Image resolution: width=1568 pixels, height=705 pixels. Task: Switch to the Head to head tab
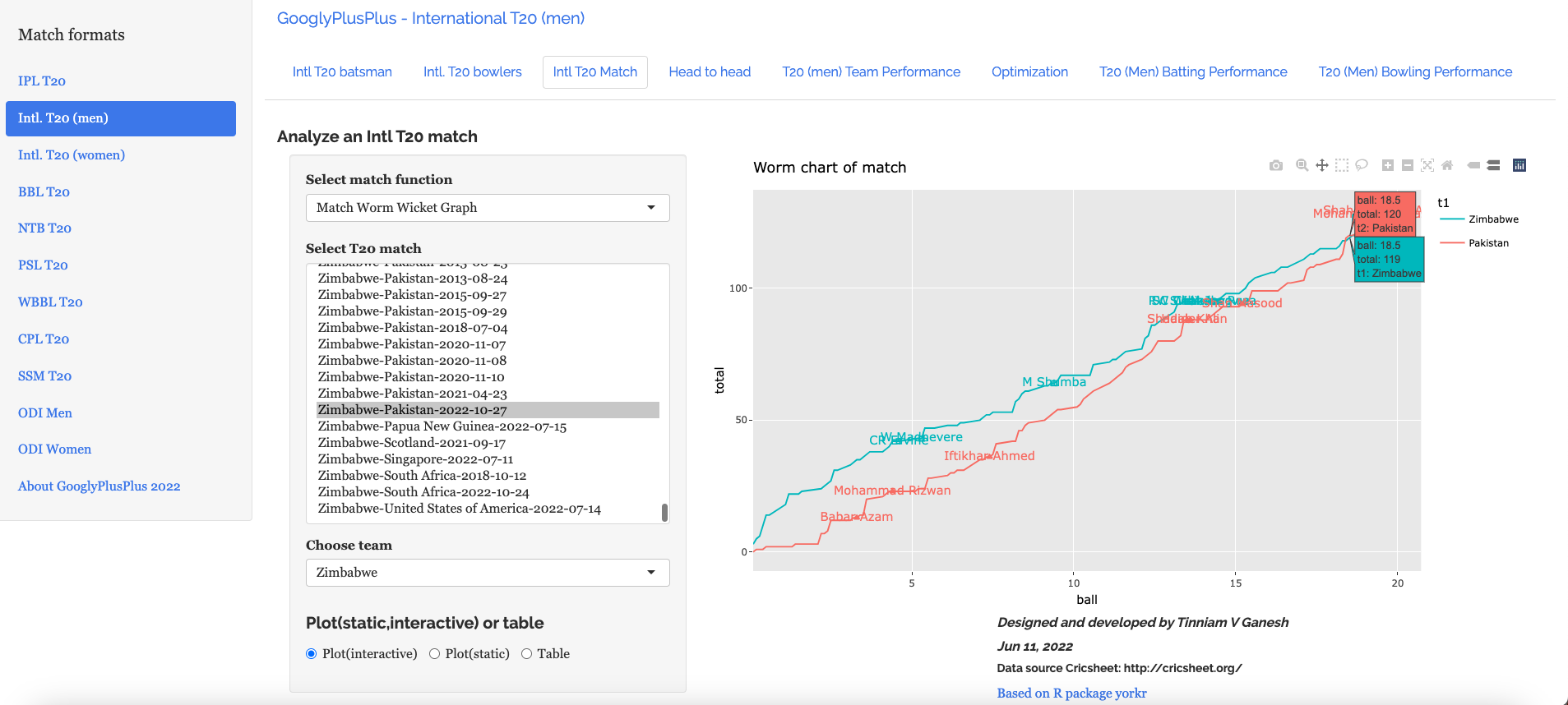(x=710, y=72)
